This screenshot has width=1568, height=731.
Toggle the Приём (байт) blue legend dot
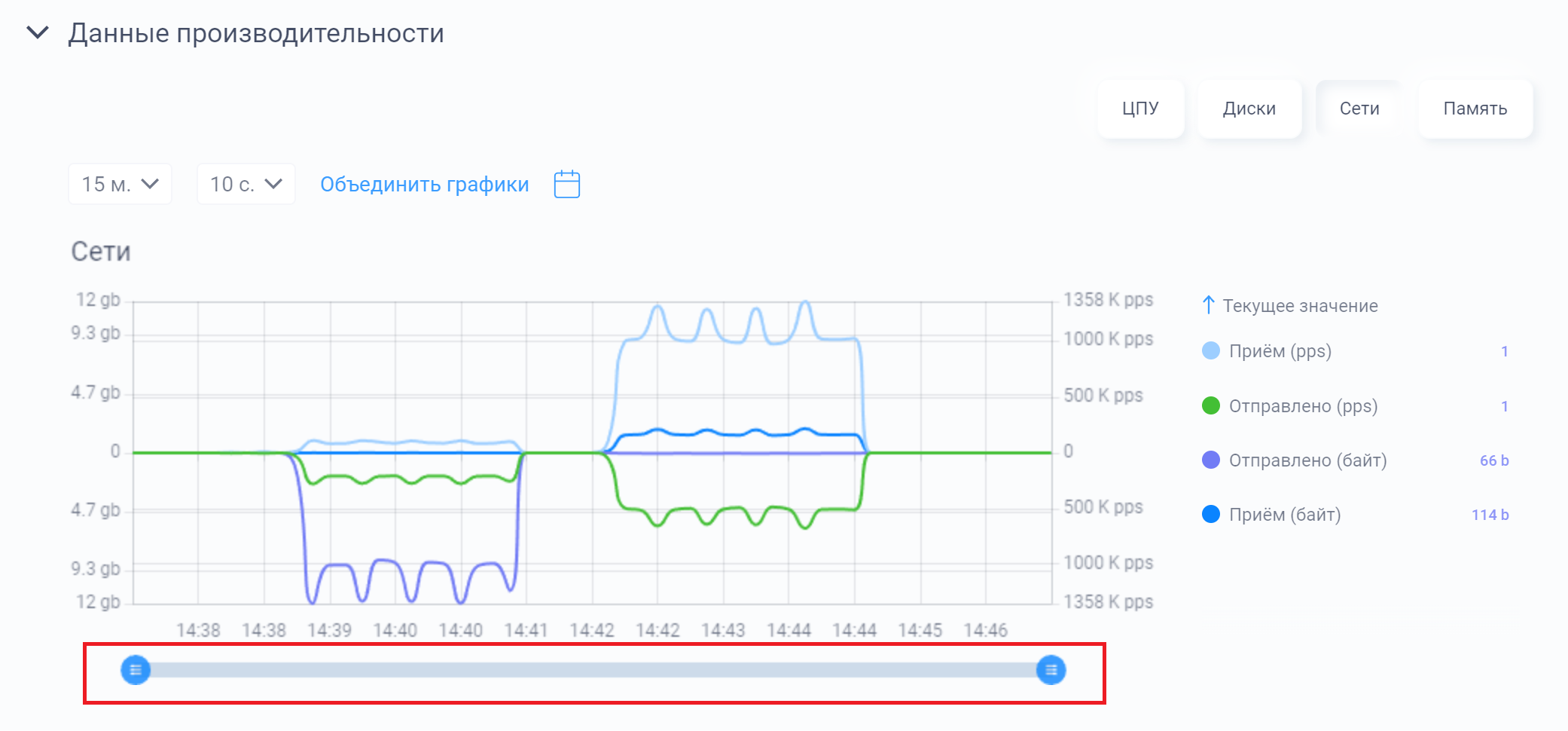pyautogui.click(x=1210, y=515)
